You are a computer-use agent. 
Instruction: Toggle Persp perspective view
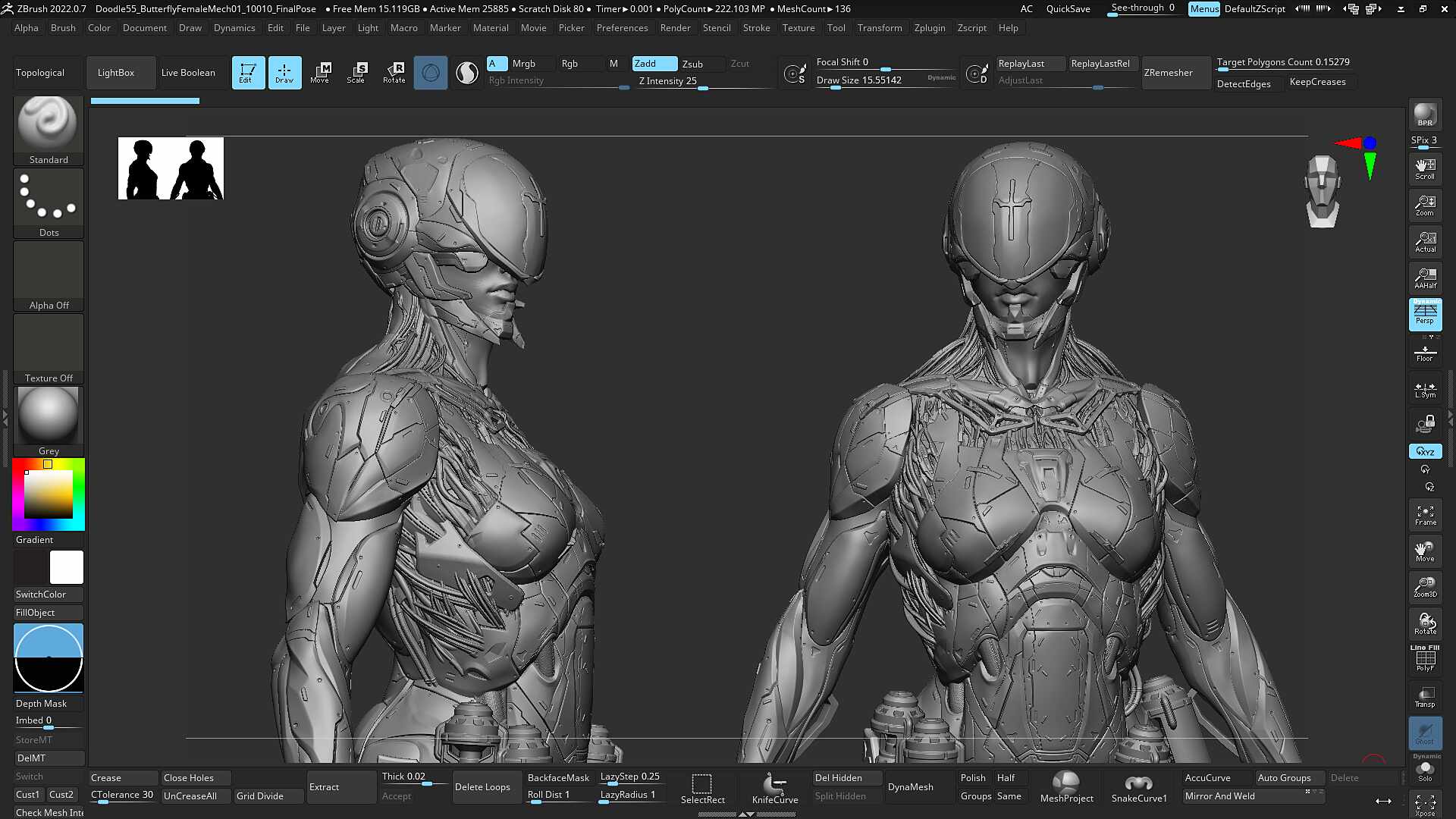(1425, 314)
